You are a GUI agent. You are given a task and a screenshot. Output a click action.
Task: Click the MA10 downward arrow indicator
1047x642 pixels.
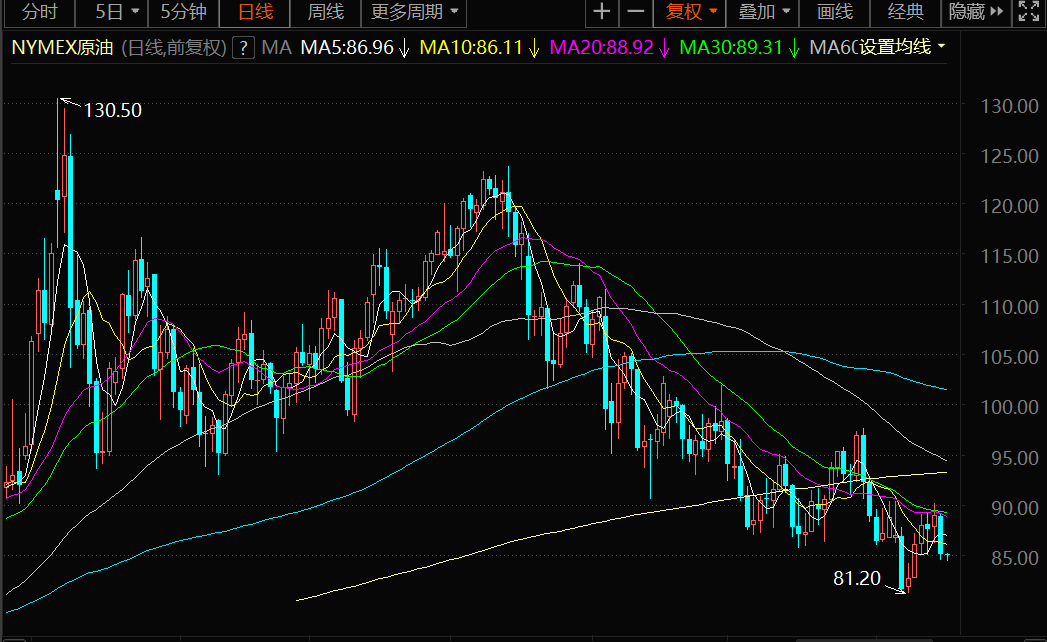pyautogui.click(x=534, y=48)
